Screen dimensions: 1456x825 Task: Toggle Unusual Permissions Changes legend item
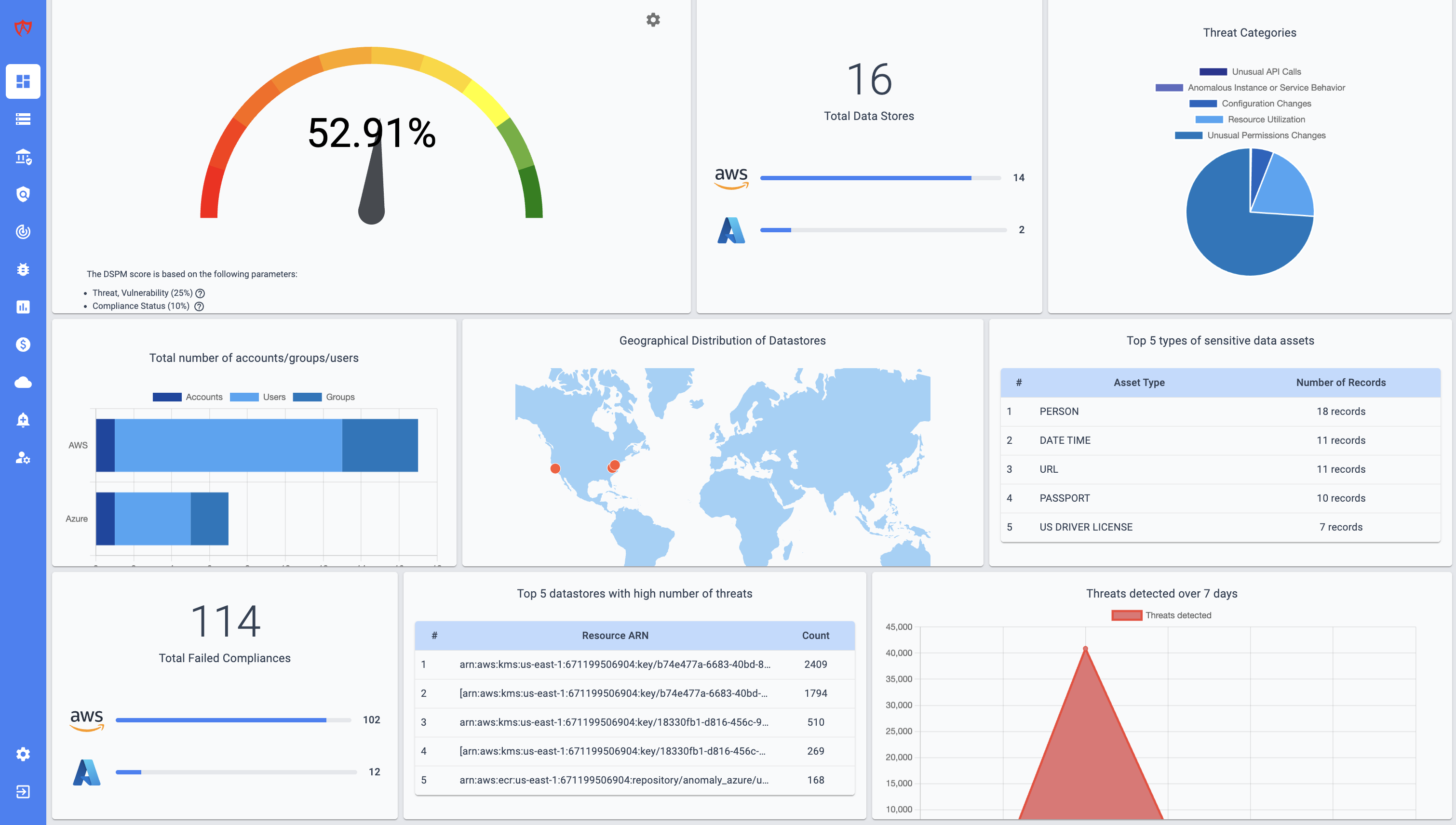point(1250,135)
